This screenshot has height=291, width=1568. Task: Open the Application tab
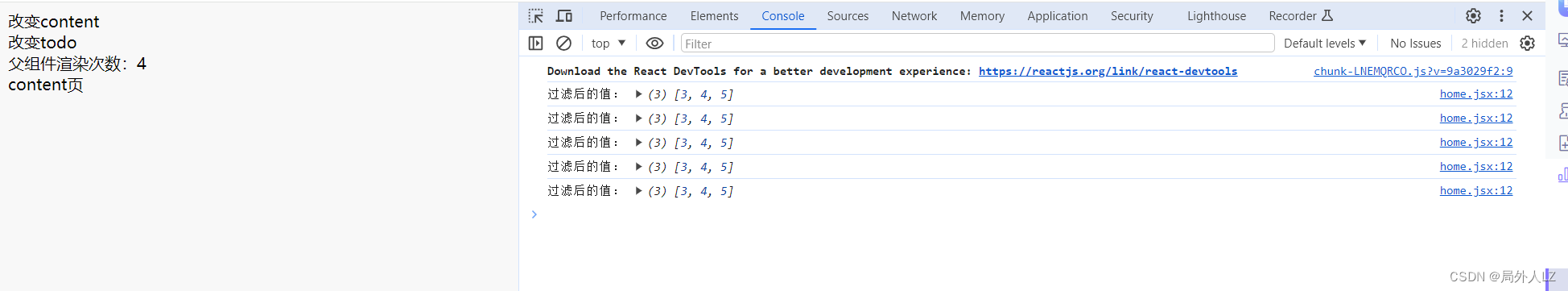tap(1058, 16)
